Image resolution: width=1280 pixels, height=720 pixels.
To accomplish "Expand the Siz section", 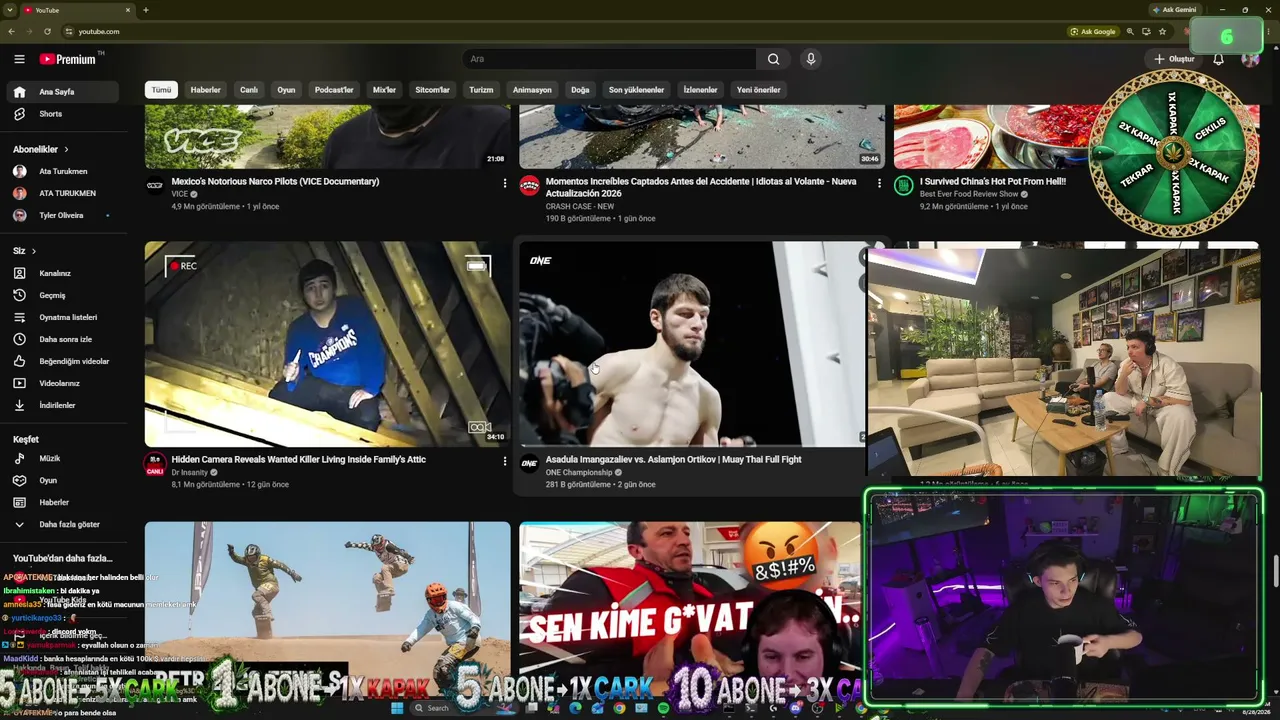I will pyautogui.click(x=24, y=251).
